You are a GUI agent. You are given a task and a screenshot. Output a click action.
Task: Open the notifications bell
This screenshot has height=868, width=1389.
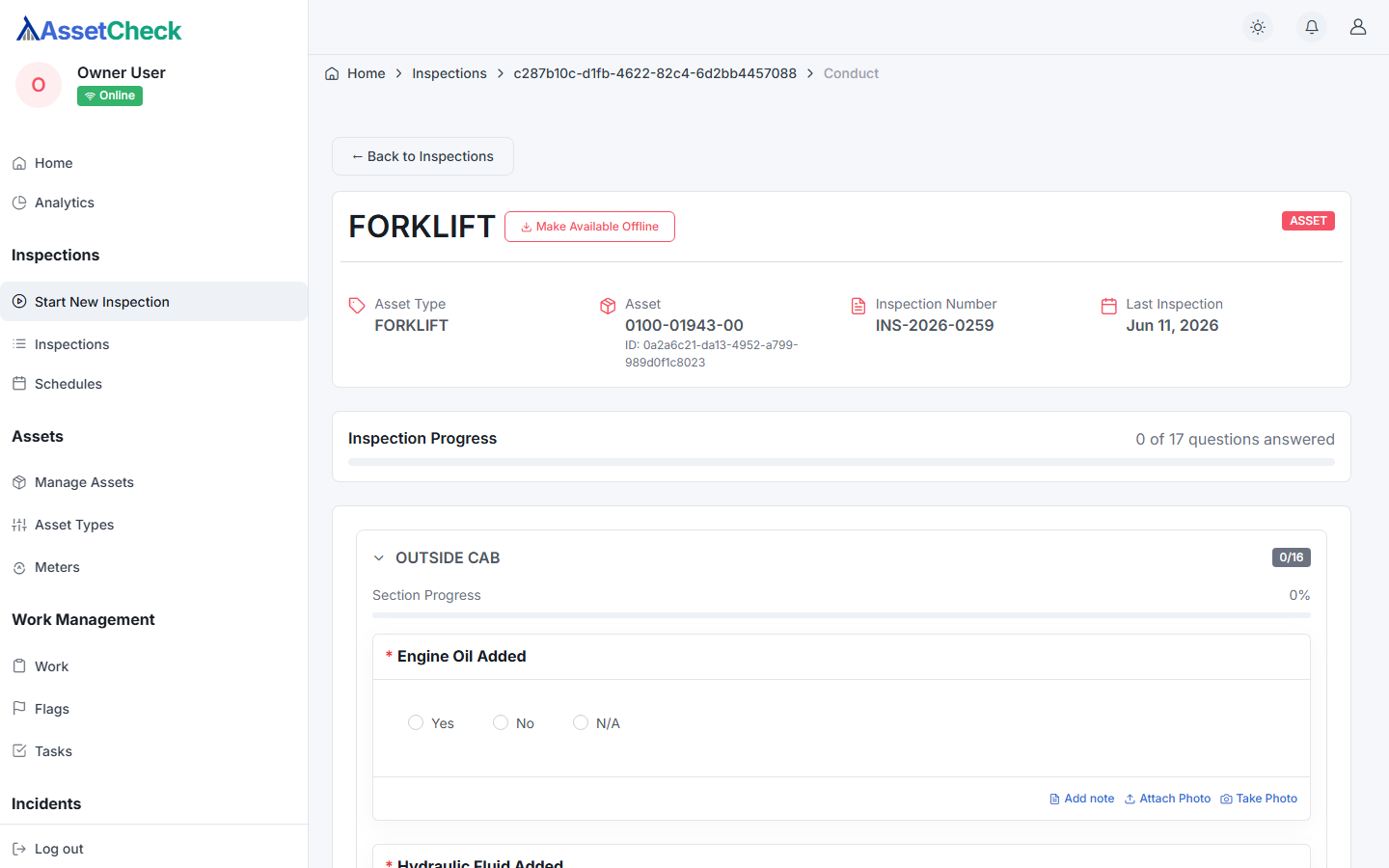point(1312,27)
